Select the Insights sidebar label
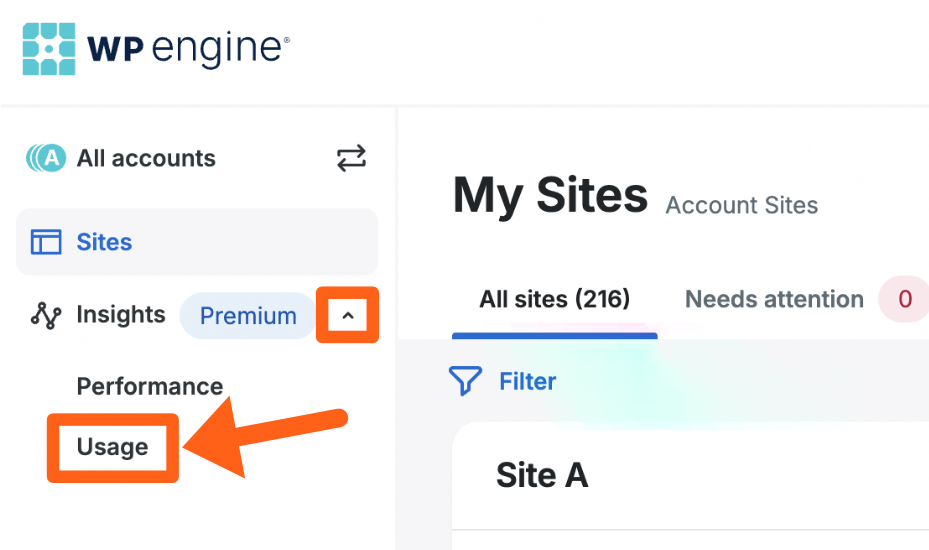 (121, 315)
